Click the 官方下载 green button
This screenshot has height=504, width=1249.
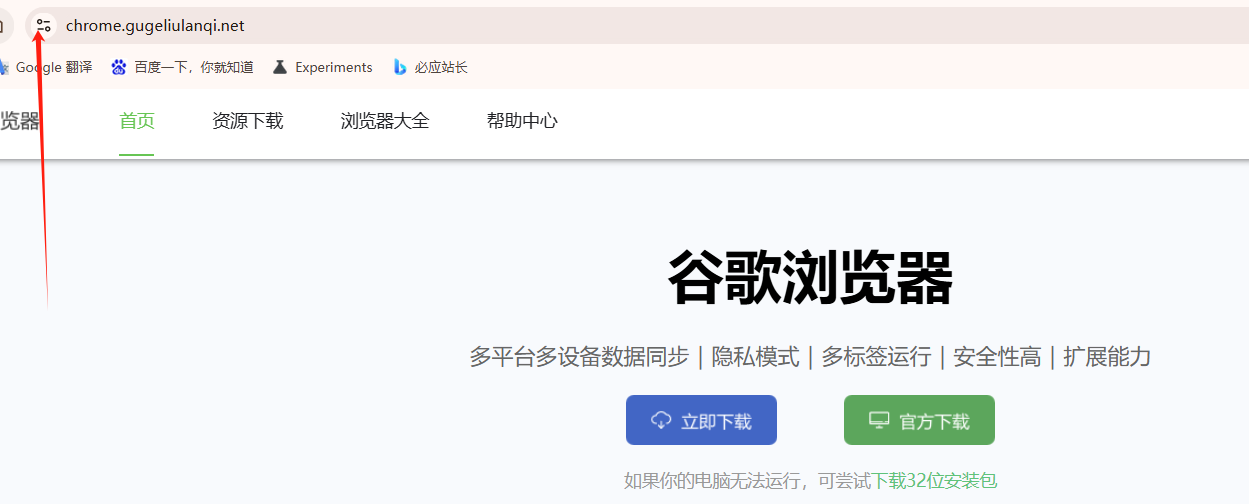pyautogui.click(x=919, y=420)
